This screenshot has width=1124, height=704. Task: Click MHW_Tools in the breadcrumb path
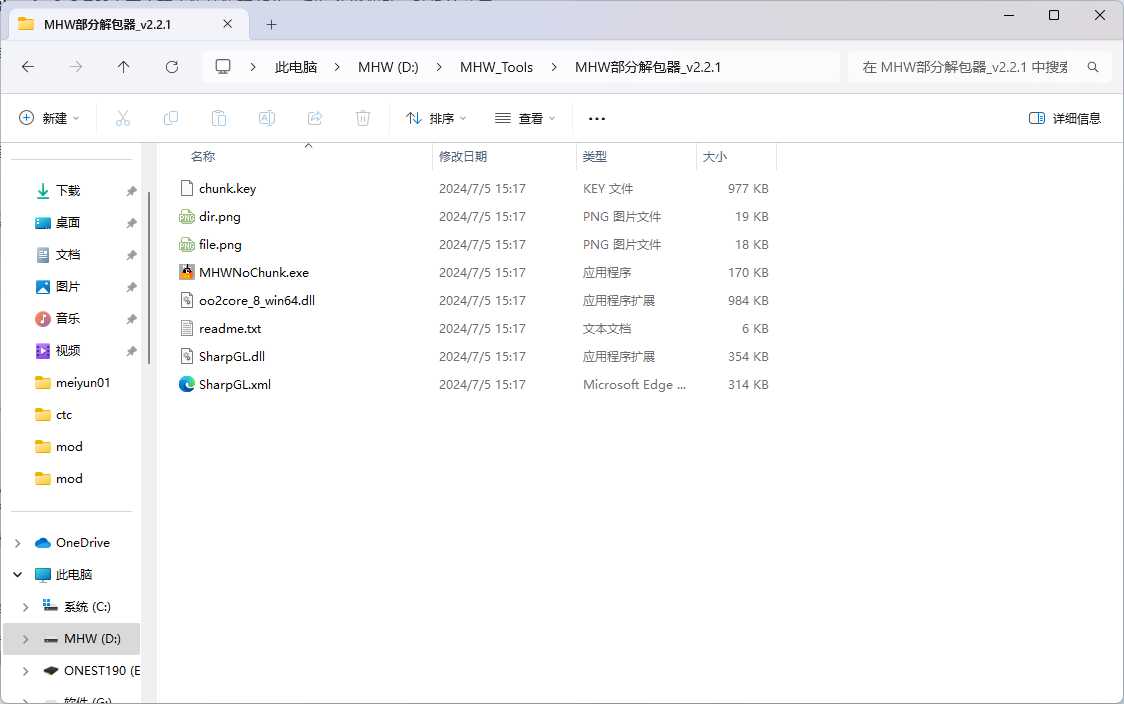(x=496, y=67)
